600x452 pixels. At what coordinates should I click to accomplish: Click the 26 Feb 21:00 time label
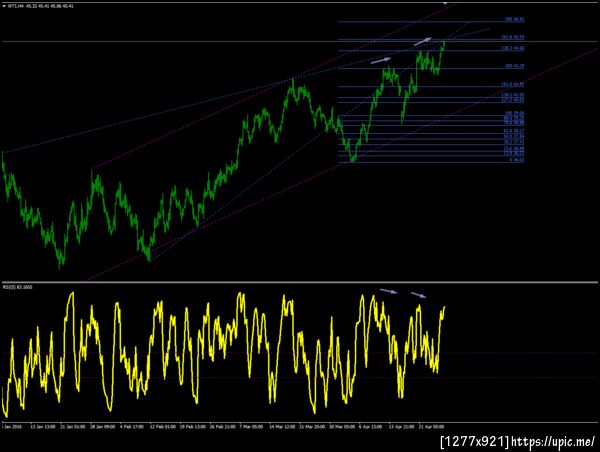(x=223, y=426)
